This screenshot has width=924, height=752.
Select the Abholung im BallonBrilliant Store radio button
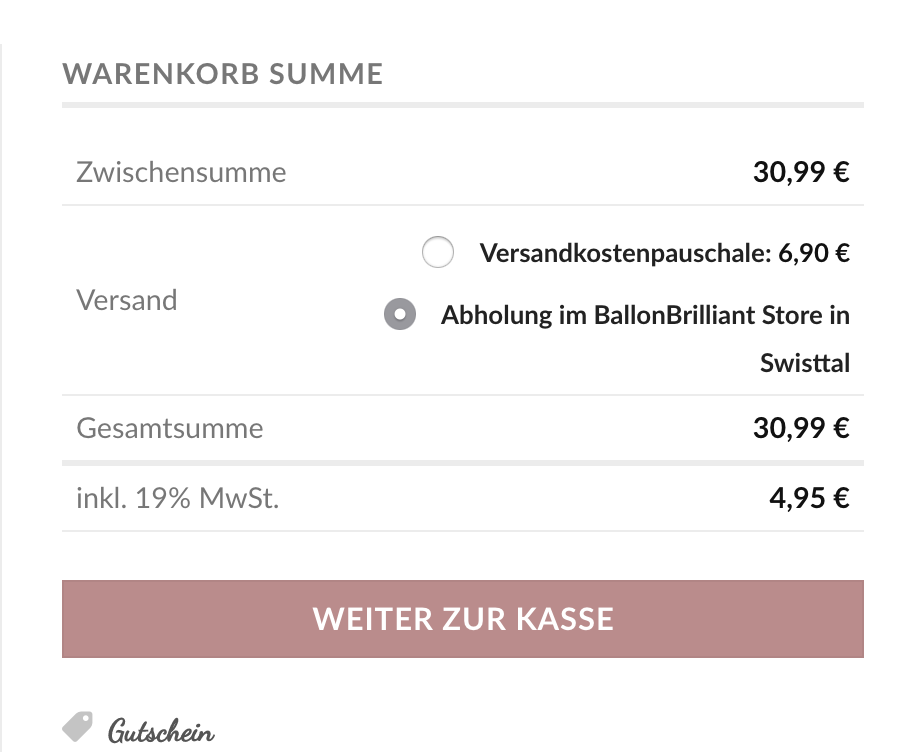coord(400,315)
